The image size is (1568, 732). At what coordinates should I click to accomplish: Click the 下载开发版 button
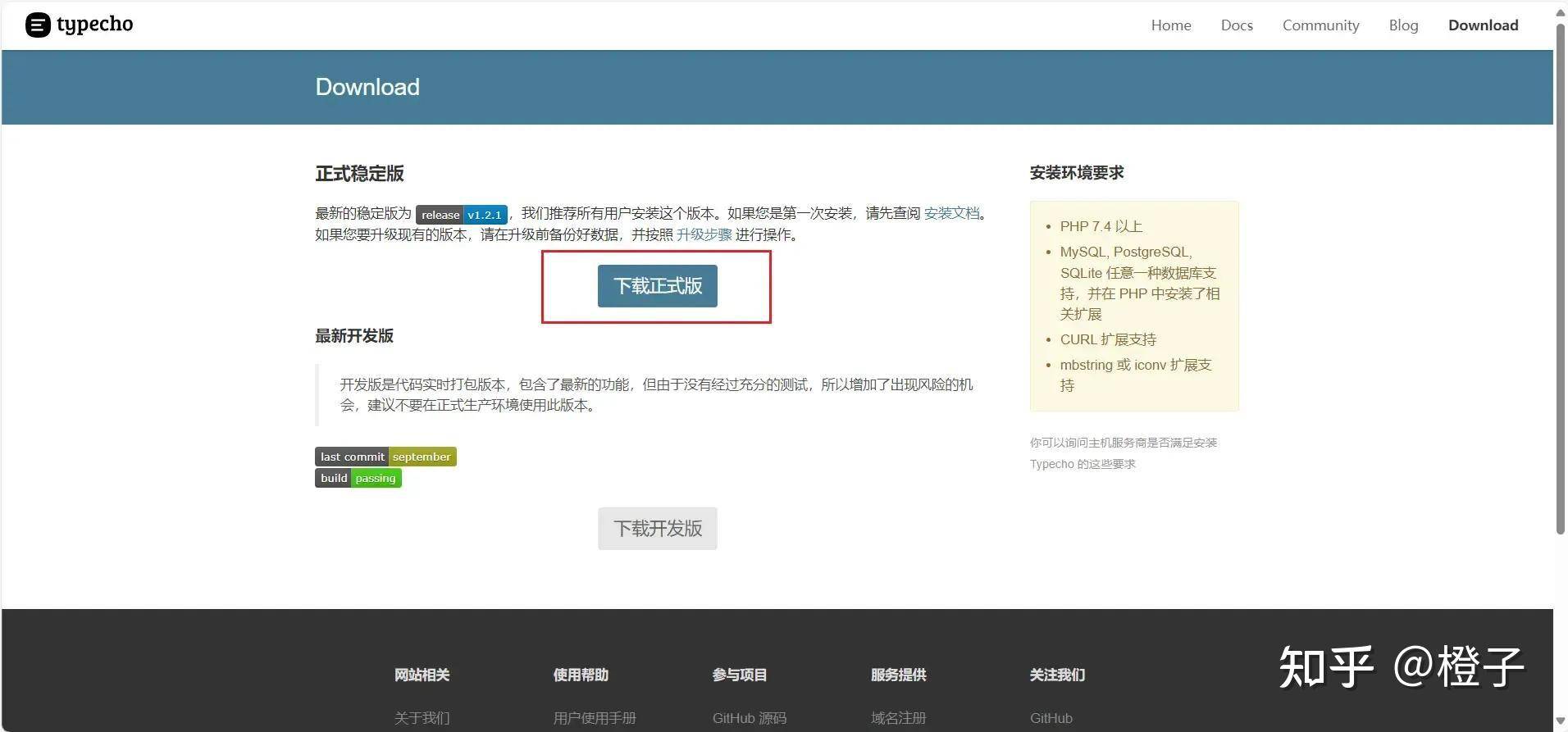click(657, 529)
